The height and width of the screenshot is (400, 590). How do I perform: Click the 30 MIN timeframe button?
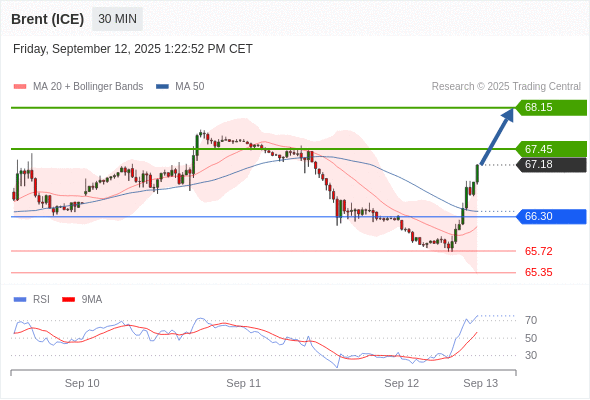[117, 19]
